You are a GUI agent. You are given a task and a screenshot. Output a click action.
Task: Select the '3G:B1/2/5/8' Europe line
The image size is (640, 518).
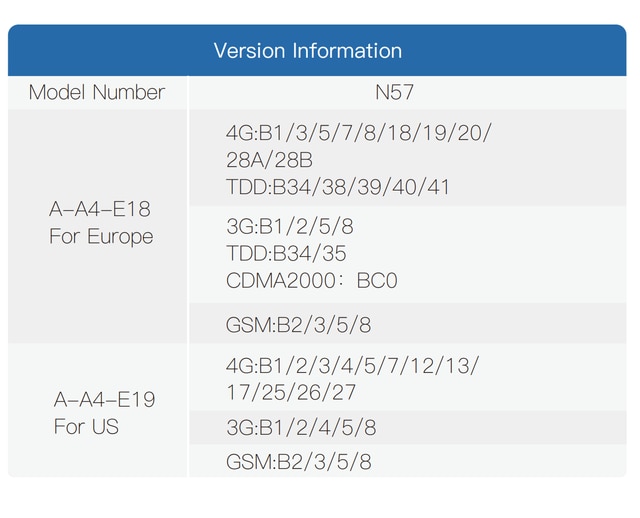click(x=290, y=227)
